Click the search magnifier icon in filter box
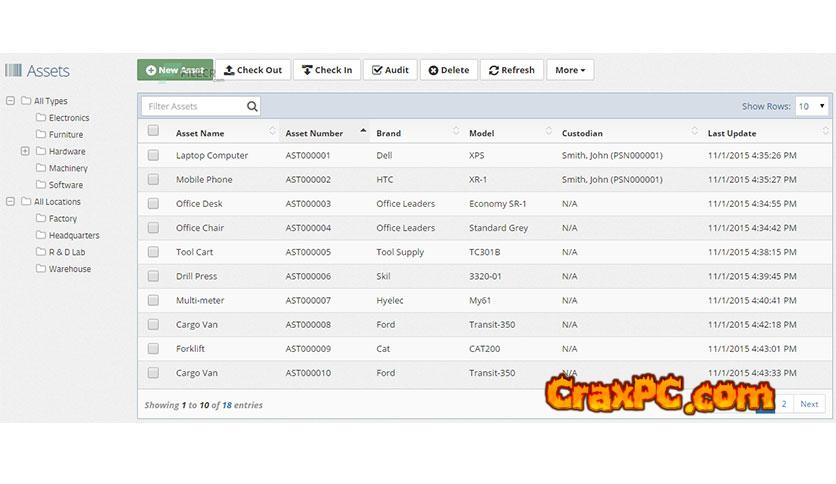This screenshot has height=484, width=836. pyautogui.click(x=253, y=106)
